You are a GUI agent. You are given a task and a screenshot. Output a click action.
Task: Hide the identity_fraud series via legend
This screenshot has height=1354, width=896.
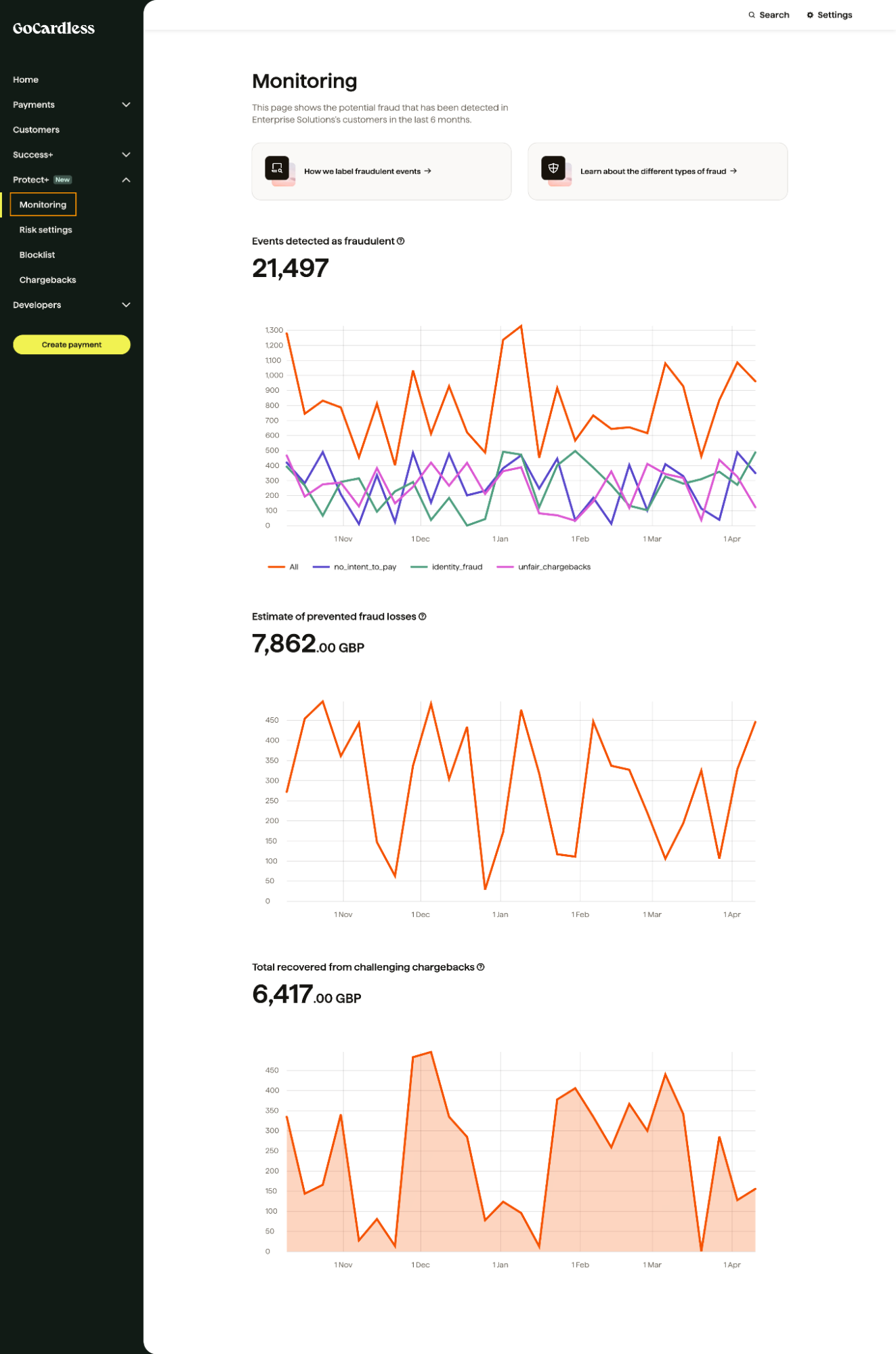[448, 567]
